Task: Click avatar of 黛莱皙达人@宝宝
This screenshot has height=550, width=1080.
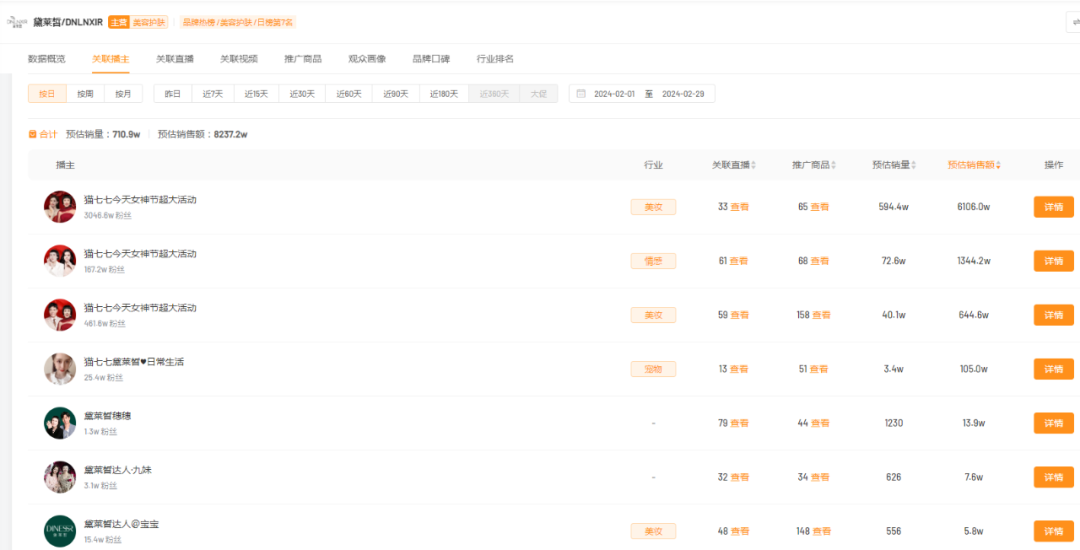Action: pyautogui.click(x=60, y=531)
